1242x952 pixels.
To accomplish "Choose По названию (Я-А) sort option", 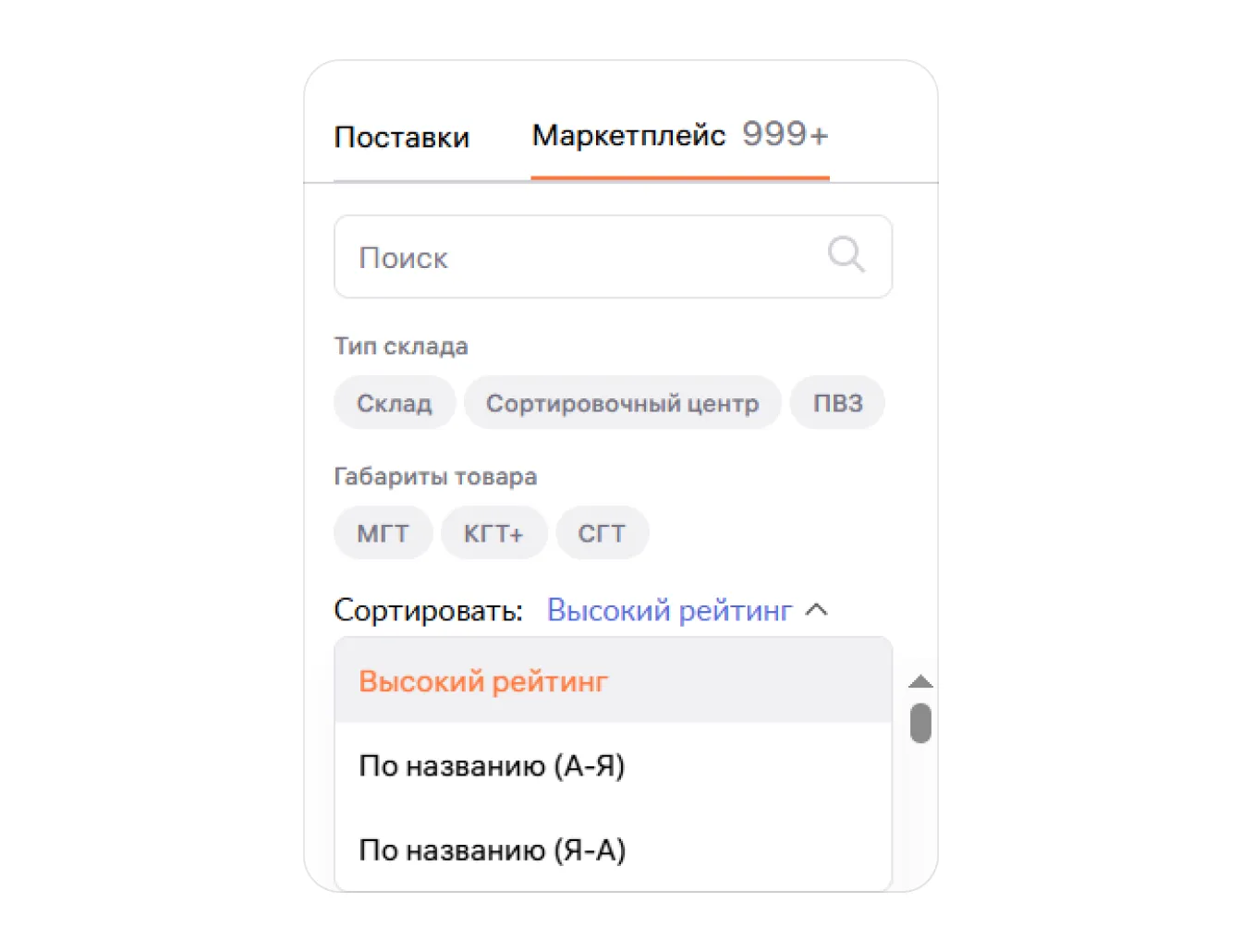I will click(x=492, y=849).
